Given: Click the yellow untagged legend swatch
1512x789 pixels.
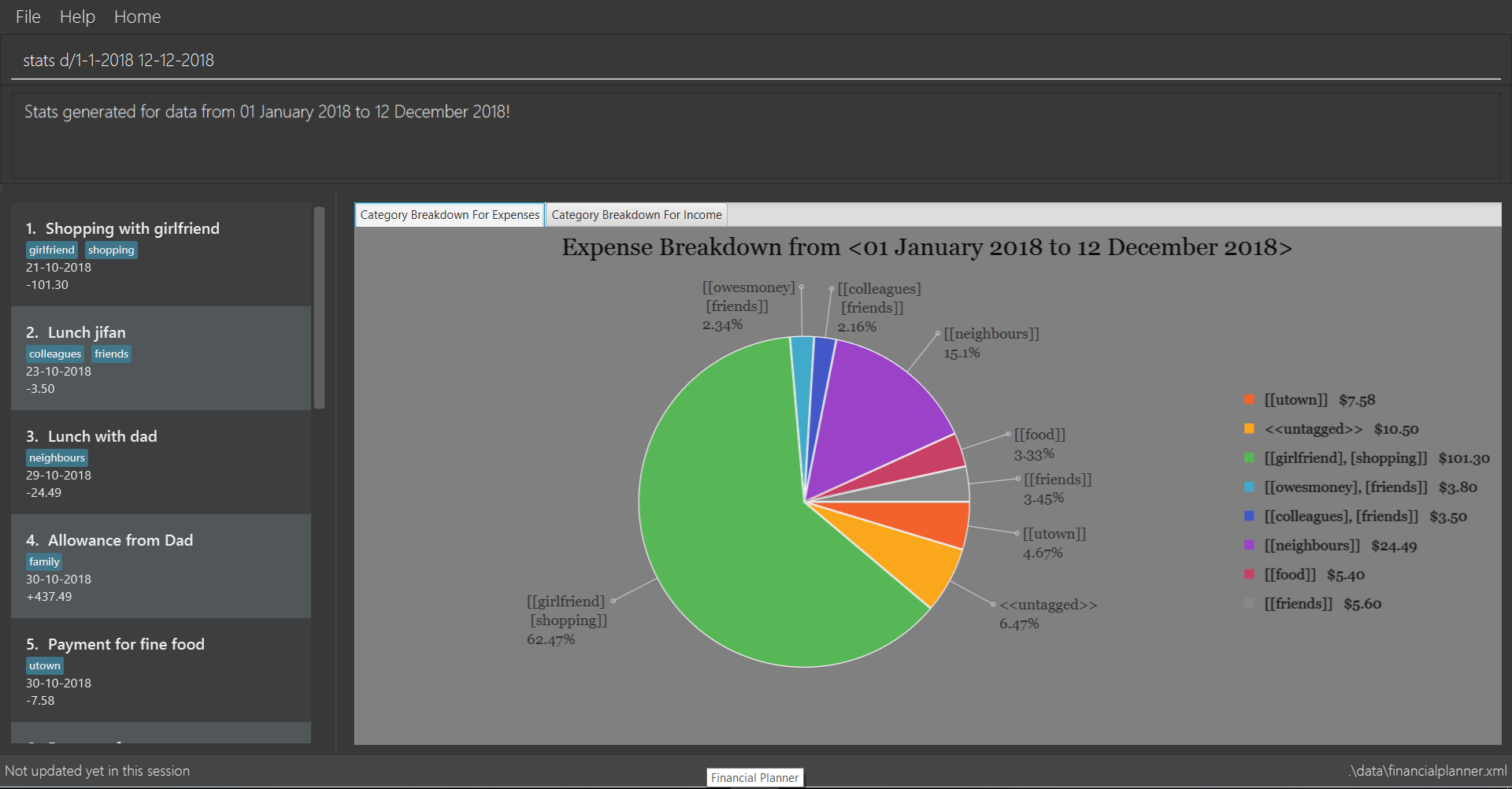Looking at the screenshot, I should pyautogui.click(x=1249, y=429).
